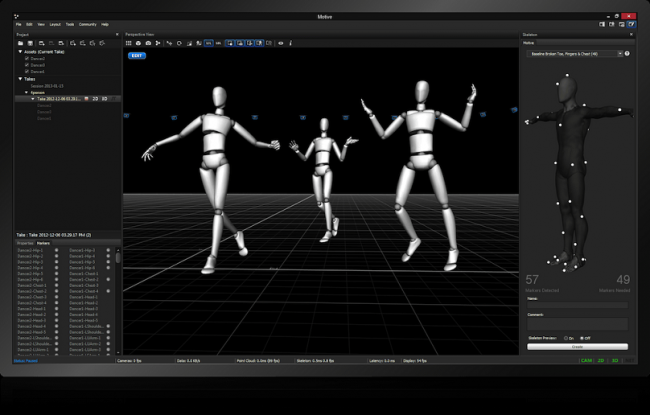
Task: Click the camera icon in viewport toolbar
Action: click(149, 43)
